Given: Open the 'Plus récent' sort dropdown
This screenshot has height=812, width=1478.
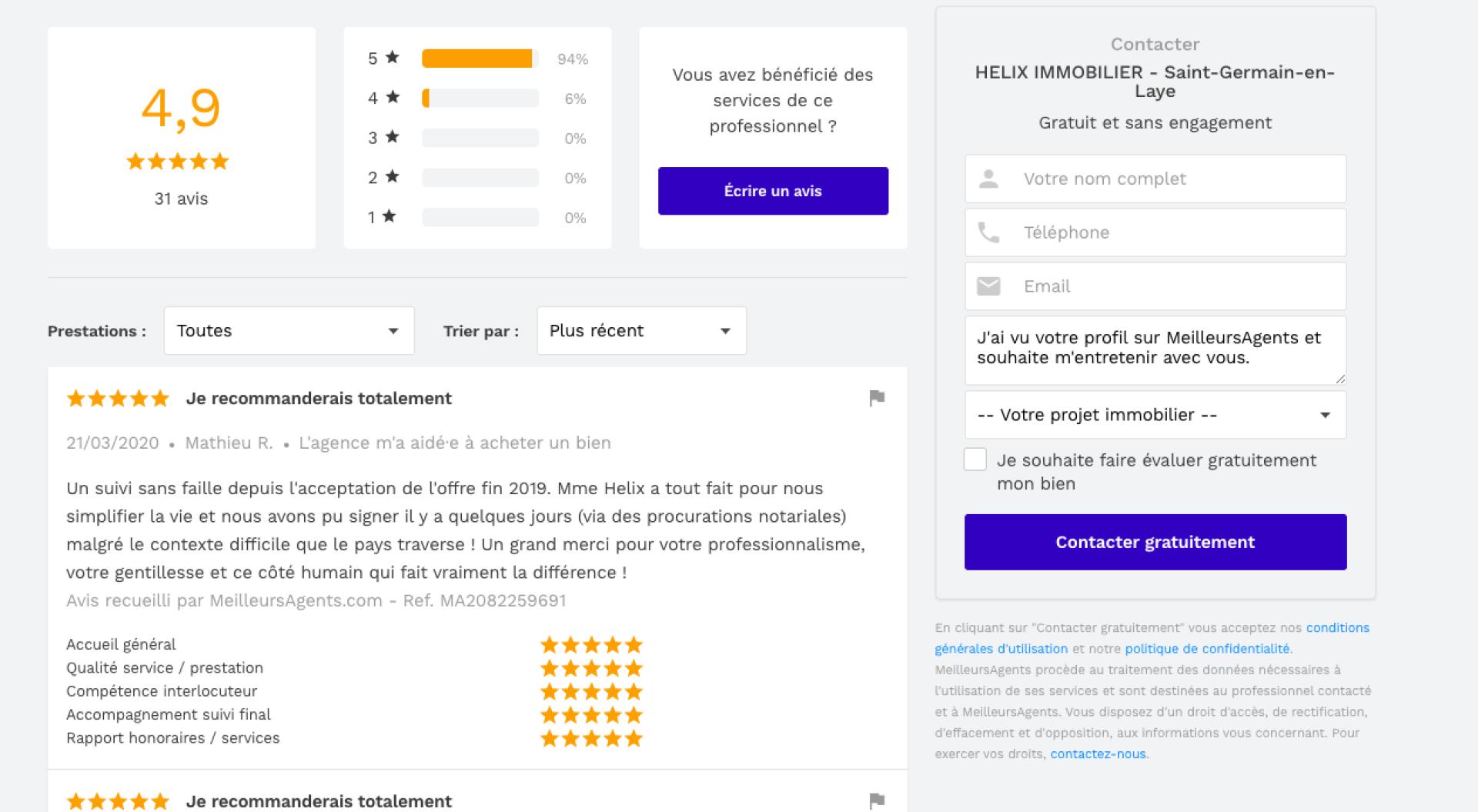Looking at the screenshot, I should tap(641, 331).
